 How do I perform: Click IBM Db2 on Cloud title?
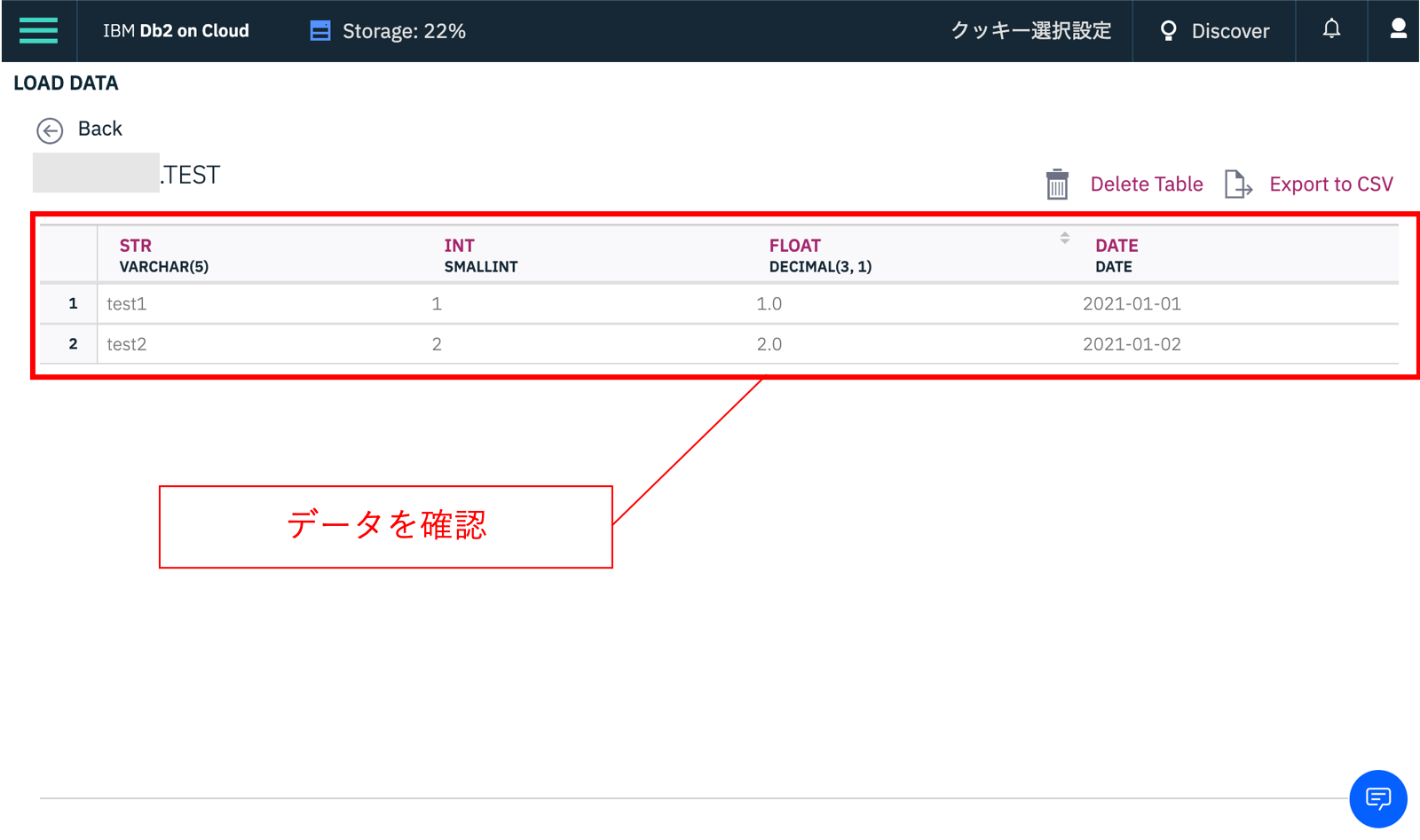(176, 30)
